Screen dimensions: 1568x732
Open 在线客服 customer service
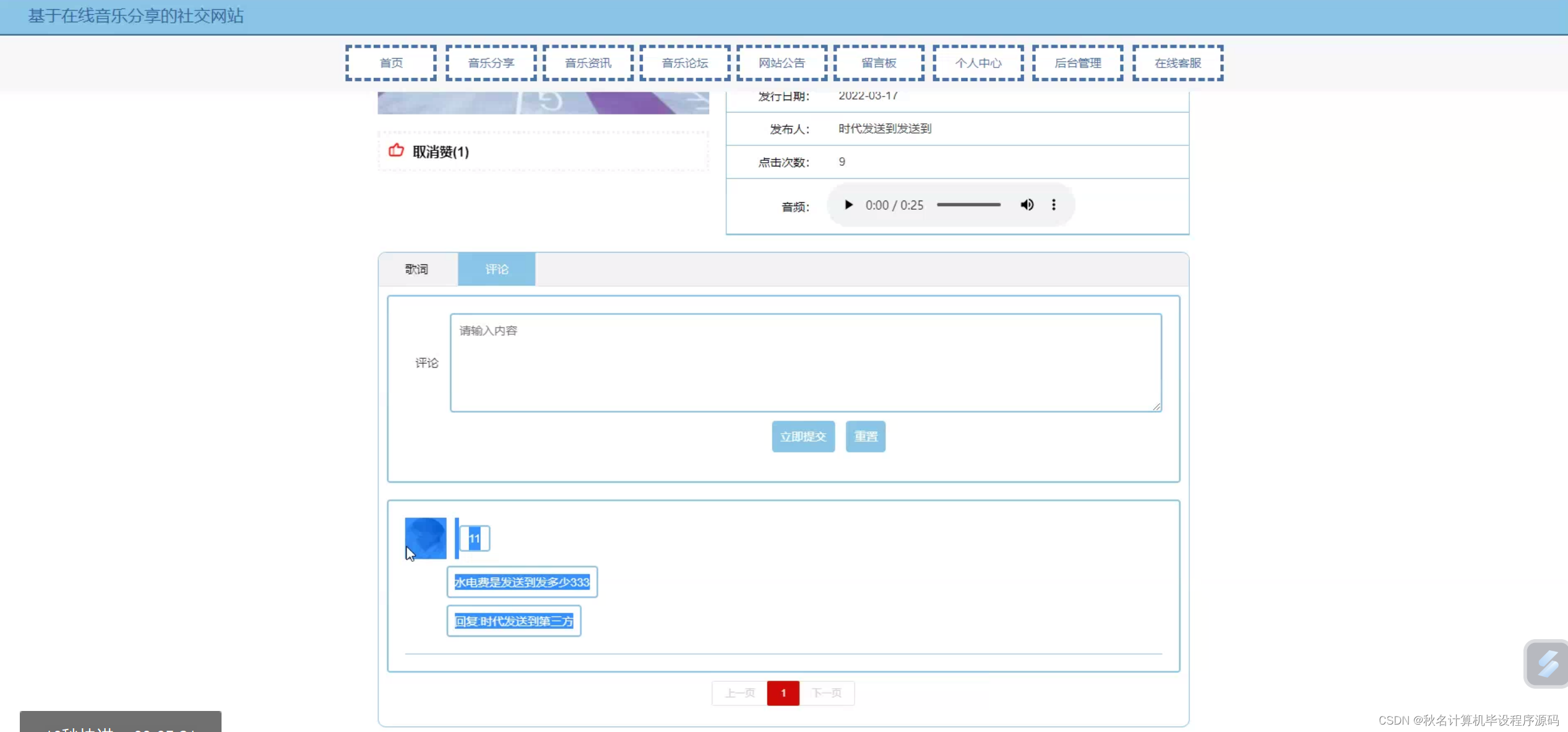point(1177,63)
